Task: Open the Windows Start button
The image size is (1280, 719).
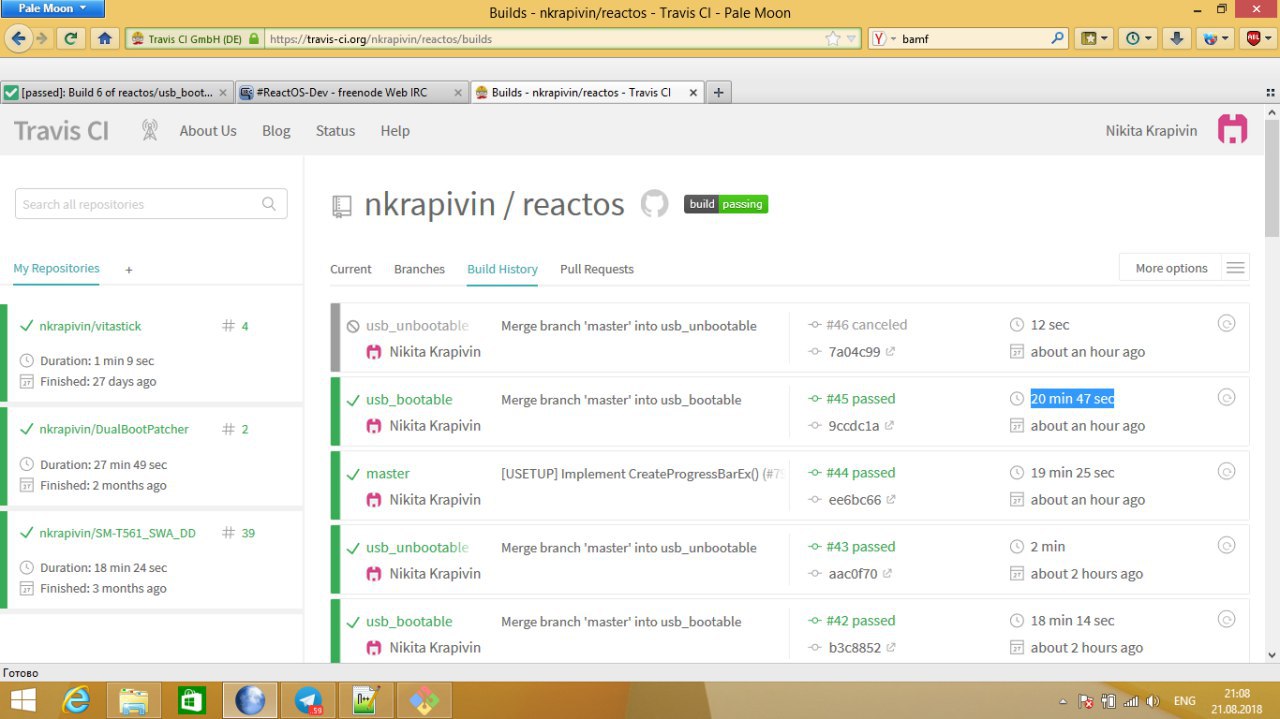Action: point(22,700)
